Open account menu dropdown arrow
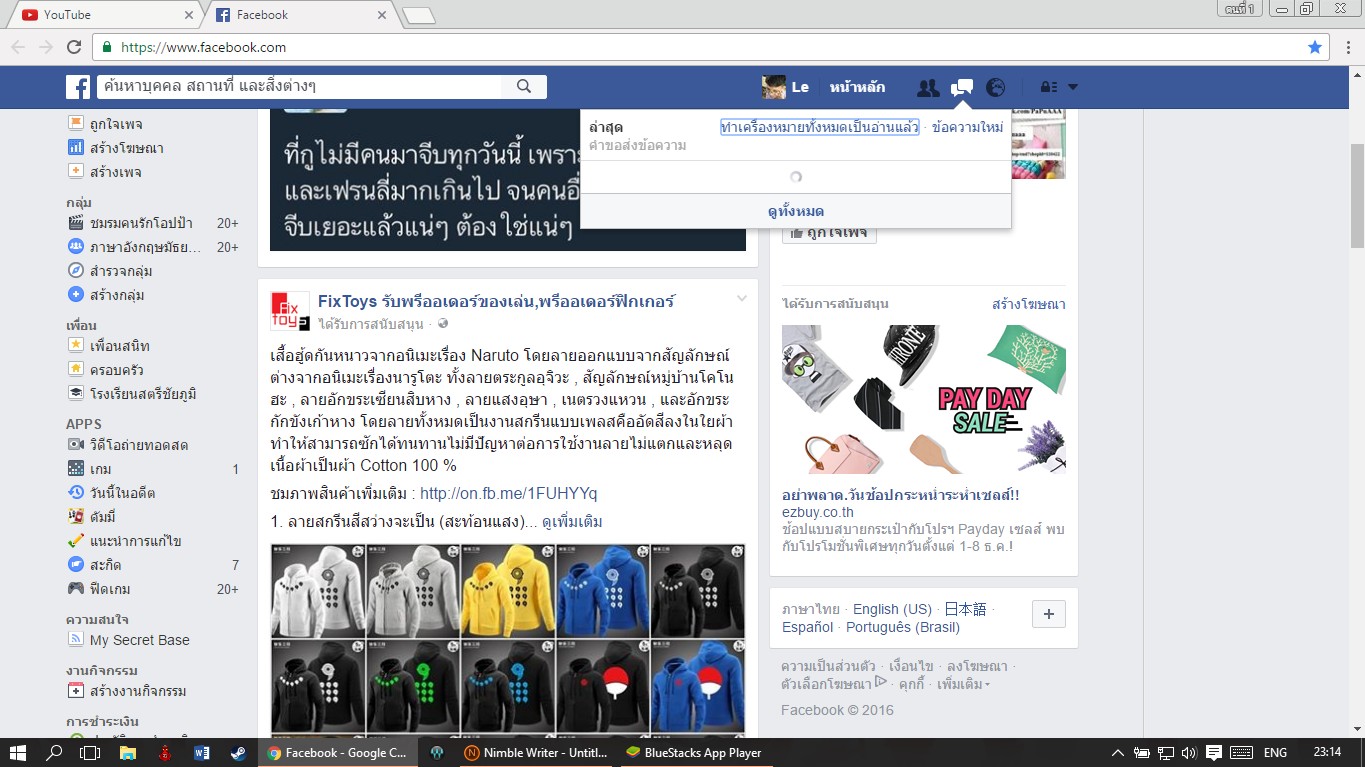This screenshot has height=767, width=1365. (1073, 87)
